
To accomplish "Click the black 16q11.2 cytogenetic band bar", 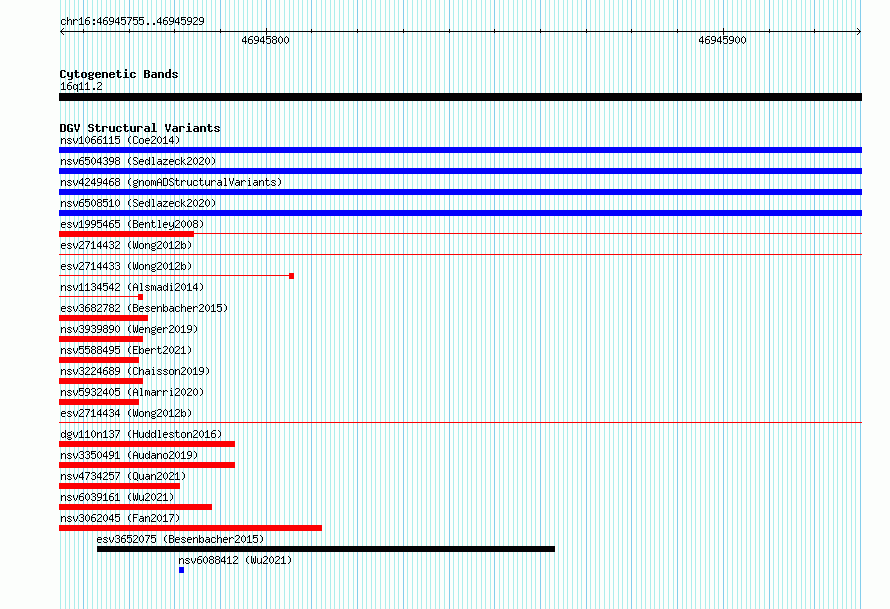I will coord(460,97).
